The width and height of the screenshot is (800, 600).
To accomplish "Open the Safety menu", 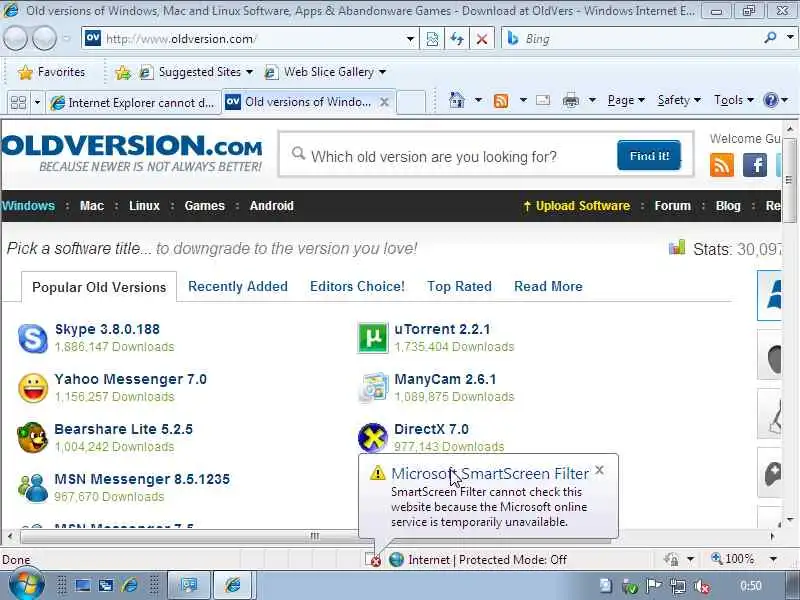I will pos(679,100).
